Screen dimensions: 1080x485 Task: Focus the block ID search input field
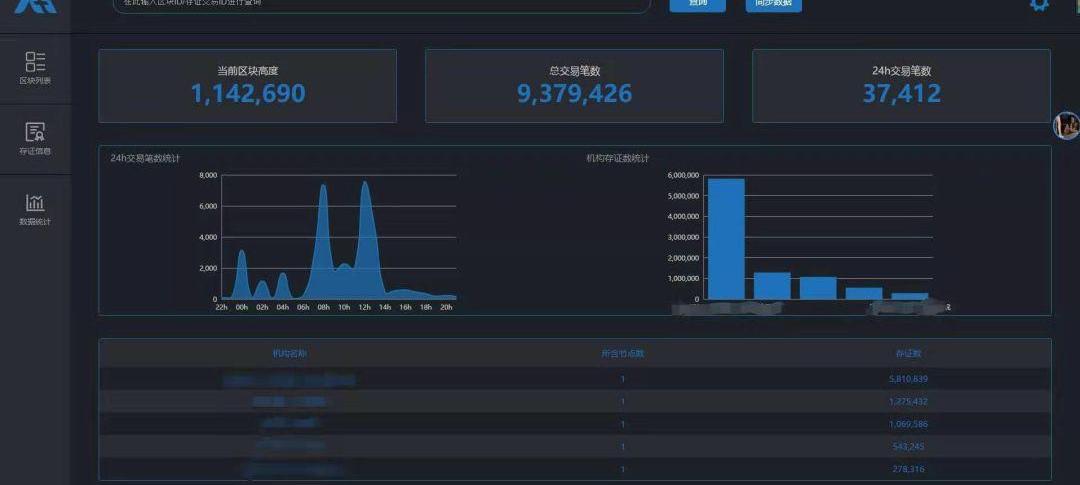[380, 4]
